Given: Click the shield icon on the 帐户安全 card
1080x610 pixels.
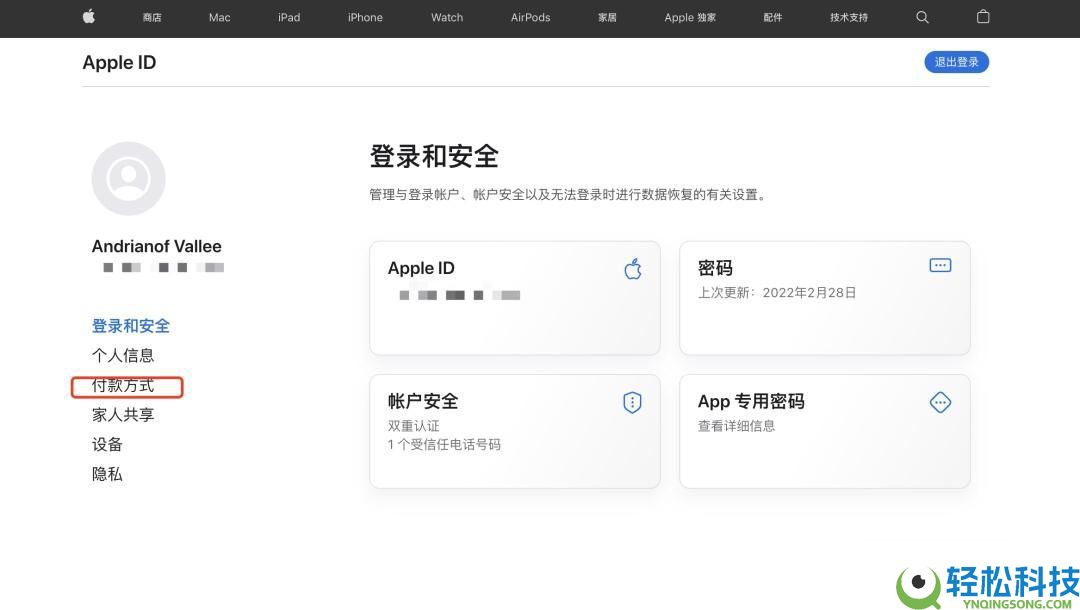Looking at the screenshot, I should [x=631, y=402].
